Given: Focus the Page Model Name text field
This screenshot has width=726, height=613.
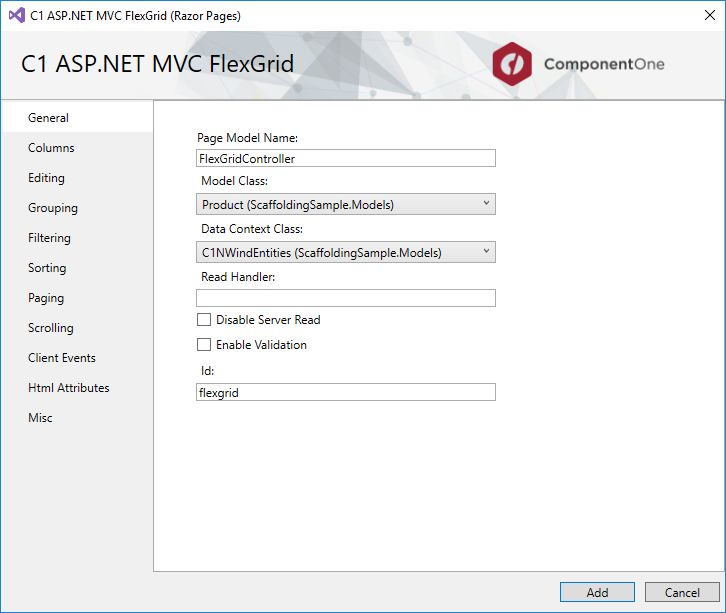Looking at the screenshot, I should [346, 158].
